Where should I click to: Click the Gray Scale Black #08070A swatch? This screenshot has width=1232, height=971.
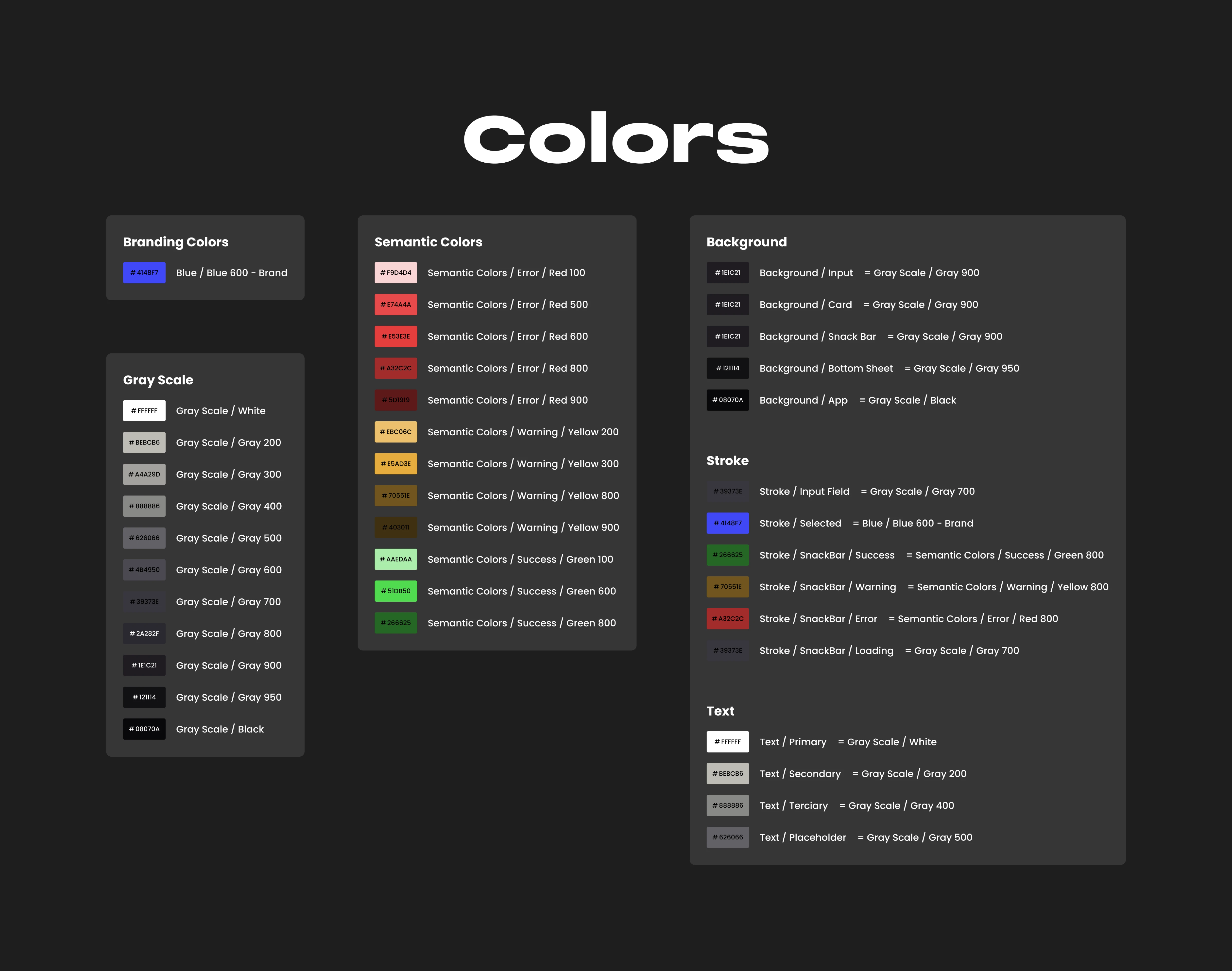click(x=144, y=729)
